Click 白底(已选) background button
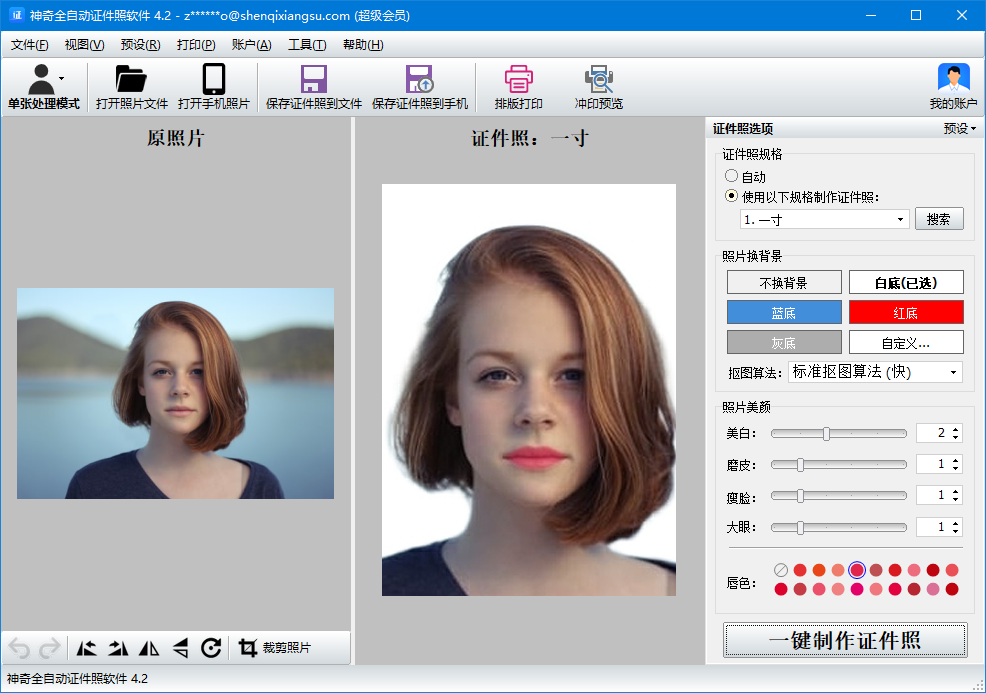The image size is (986, 693). point(906,282)
